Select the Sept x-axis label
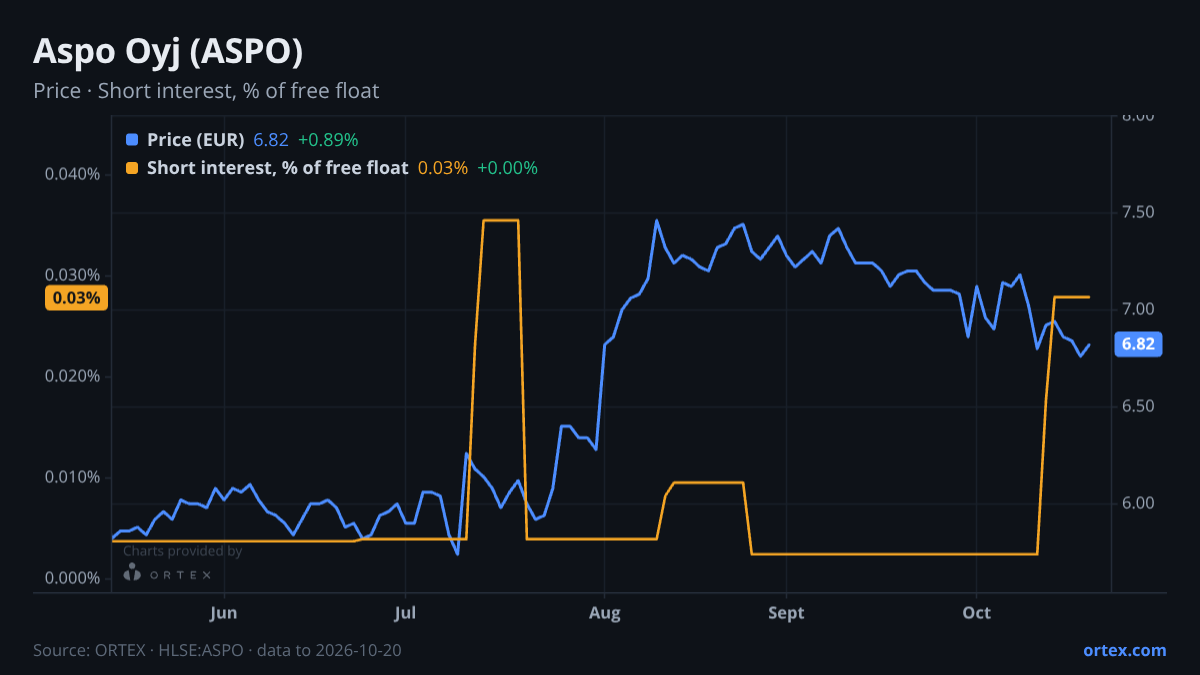Screen dimensions: 1200x675 pos(786,613)
